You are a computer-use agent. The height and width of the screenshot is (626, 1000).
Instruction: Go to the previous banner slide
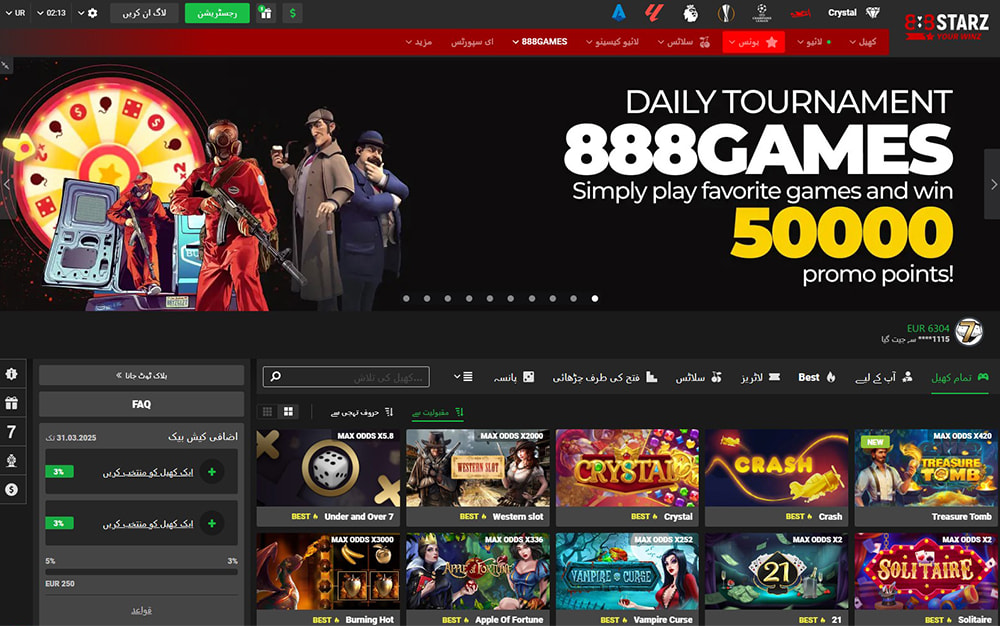[x=7, y=184]
